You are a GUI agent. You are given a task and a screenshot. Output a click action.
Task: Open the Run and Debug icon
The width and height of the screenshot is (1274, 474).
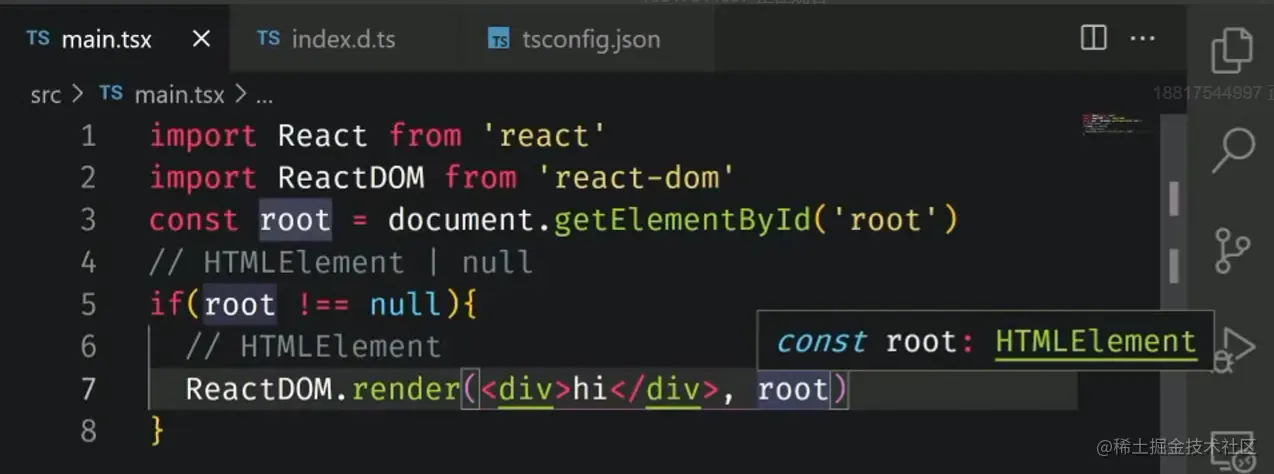point(1235,349)
